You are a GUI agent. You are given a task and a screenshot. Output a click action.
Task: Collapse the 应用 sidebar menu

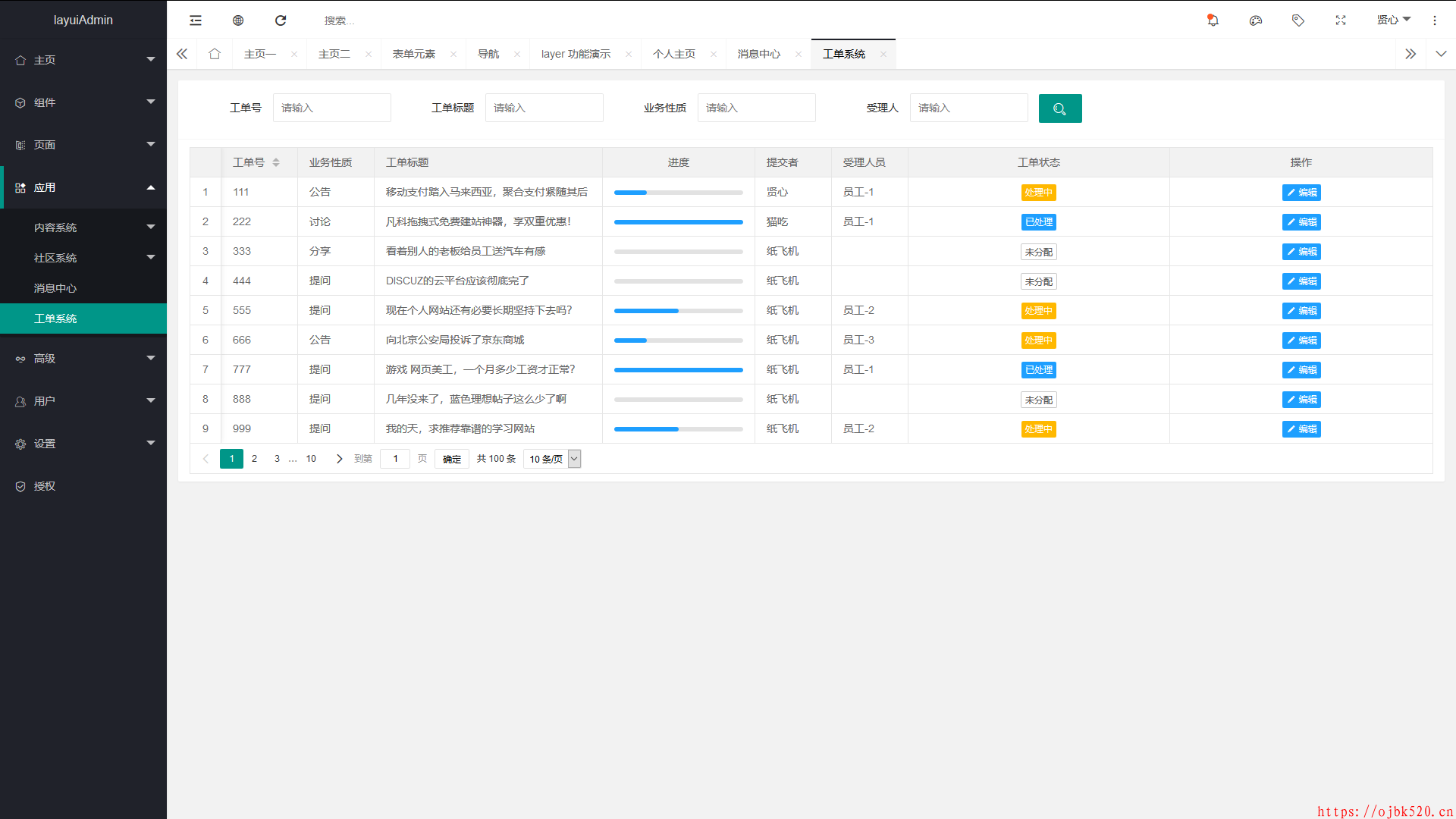click(83, 187)
